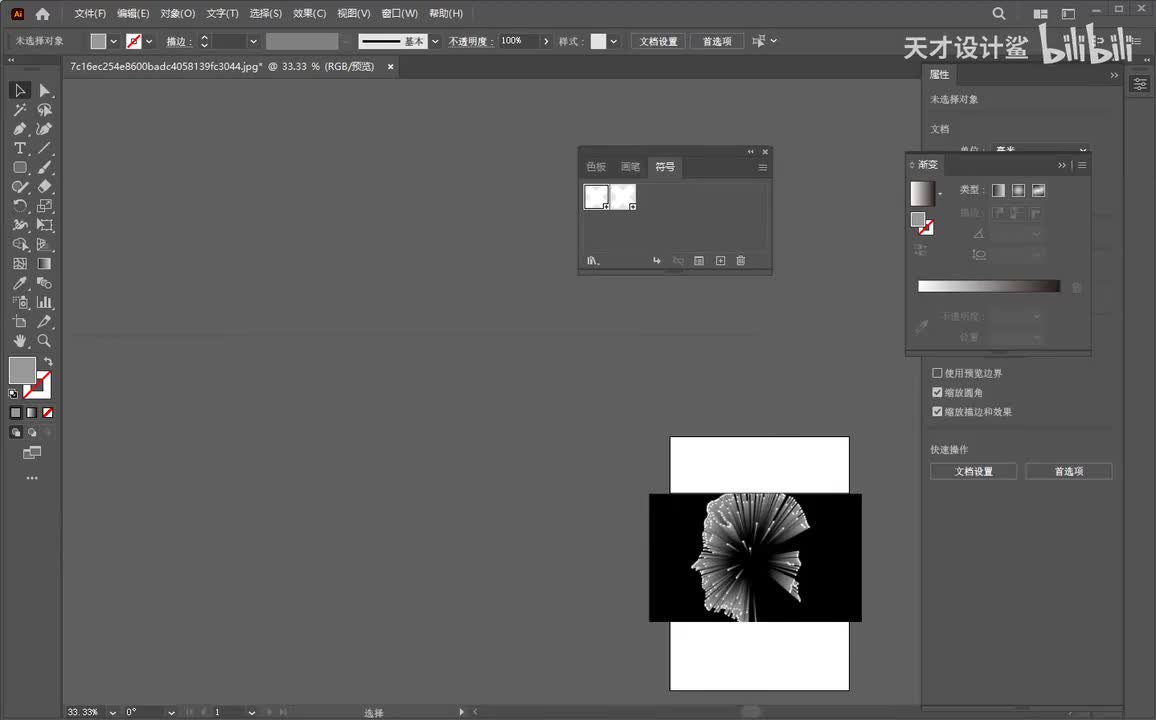The image size is (1156, 720).
Task: Open stroke weight dropdown
Action: (254, 41)
